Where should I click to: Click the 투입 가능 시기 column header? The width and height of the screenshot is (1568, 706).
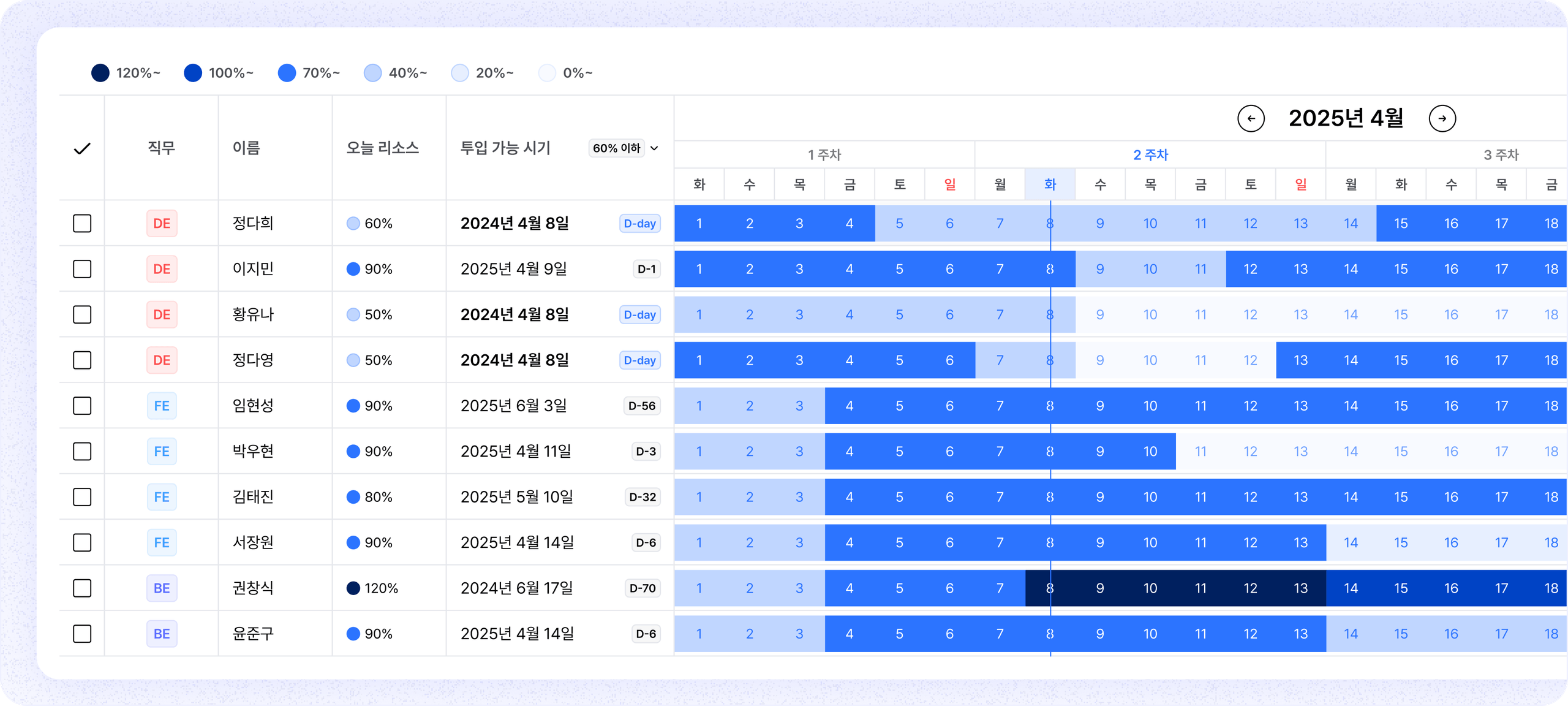[x=505, y=148]
